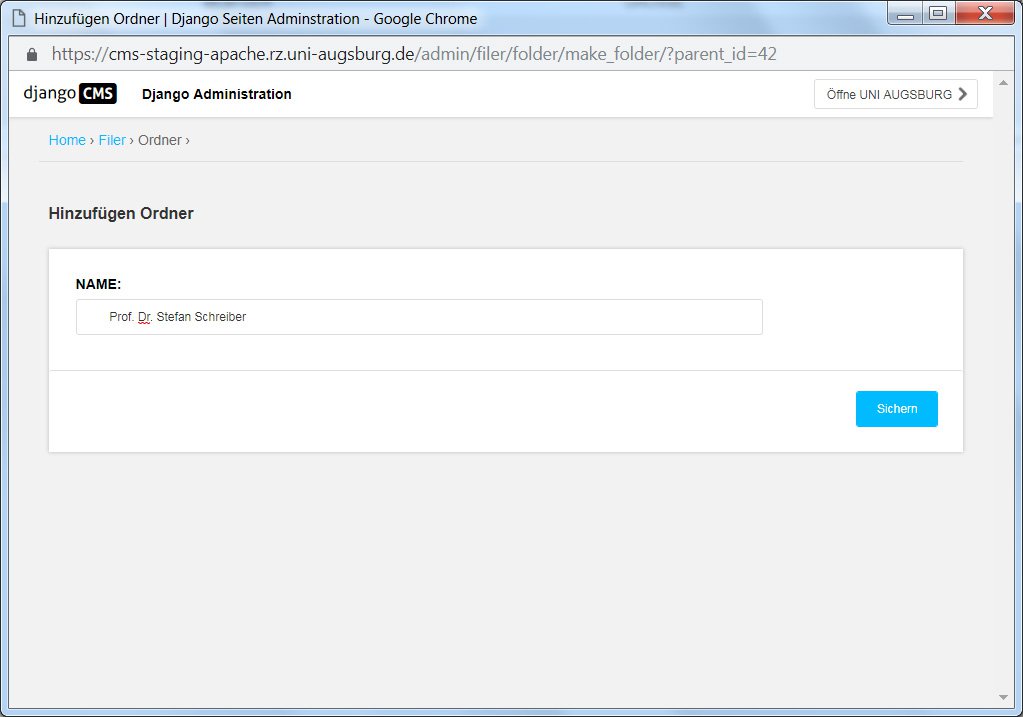The image size is (1023, 717).
Task: Click the Ordner breadcrumb text
Action: tap(160, 140)
